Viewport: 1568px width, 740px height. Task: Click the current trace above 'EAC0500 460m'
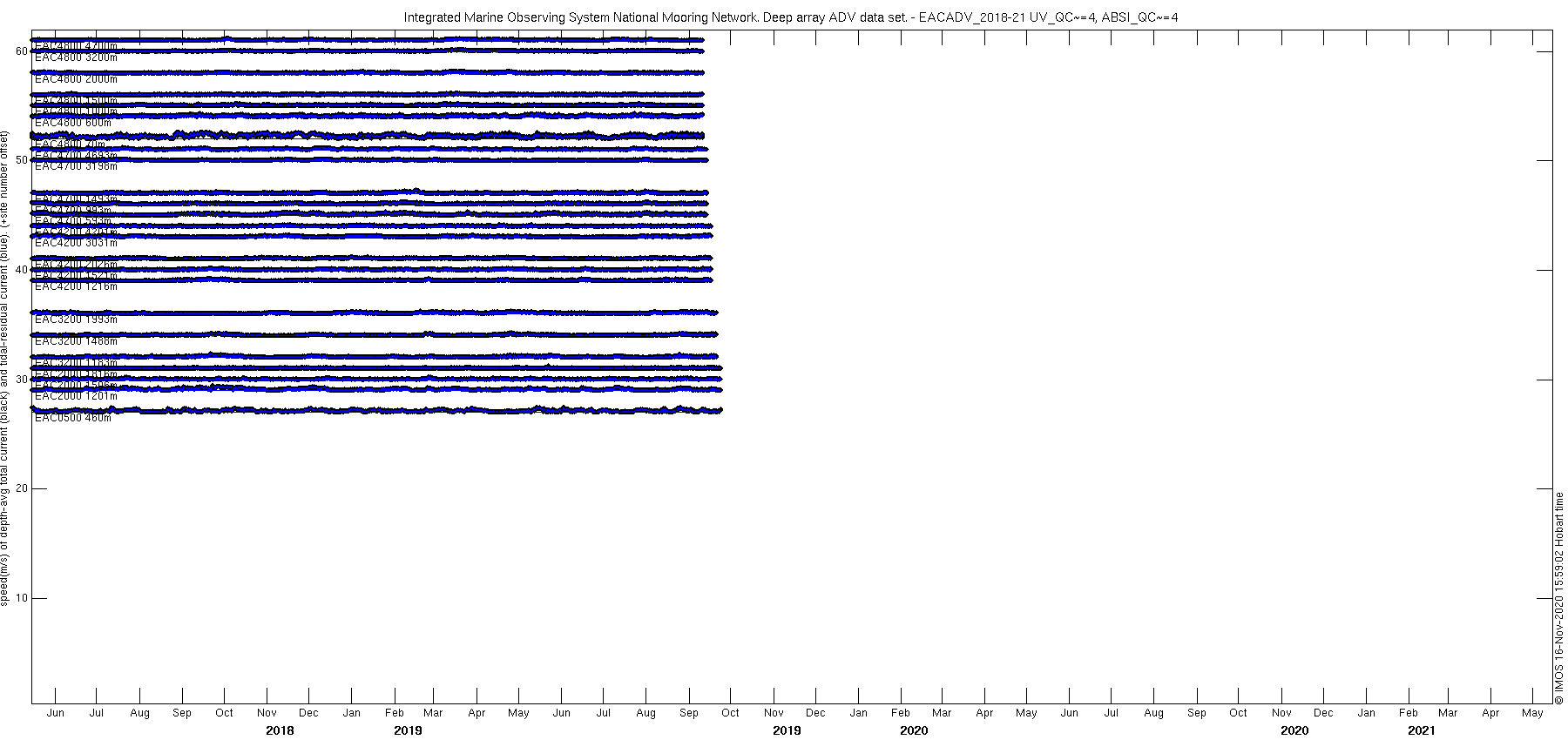(376, 410)
